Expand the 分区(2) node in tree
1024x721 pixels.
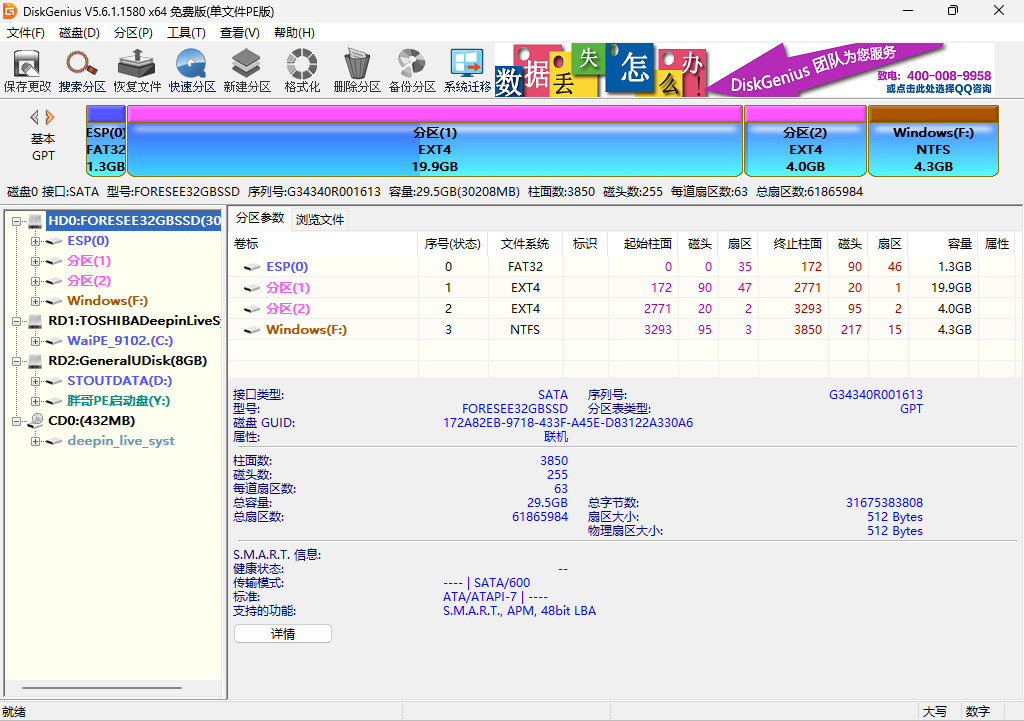point(35,281)
